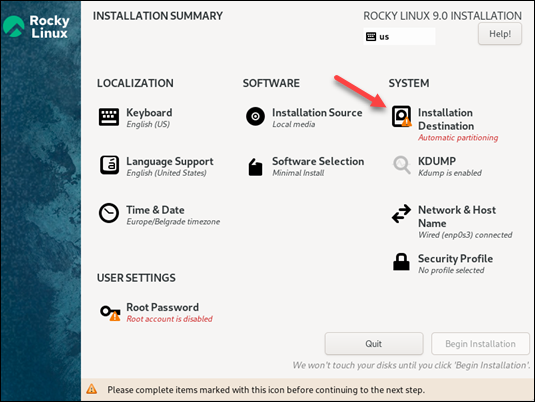
Task: Click the 'English (US)' keyboard text
Action: click(148, 124)
